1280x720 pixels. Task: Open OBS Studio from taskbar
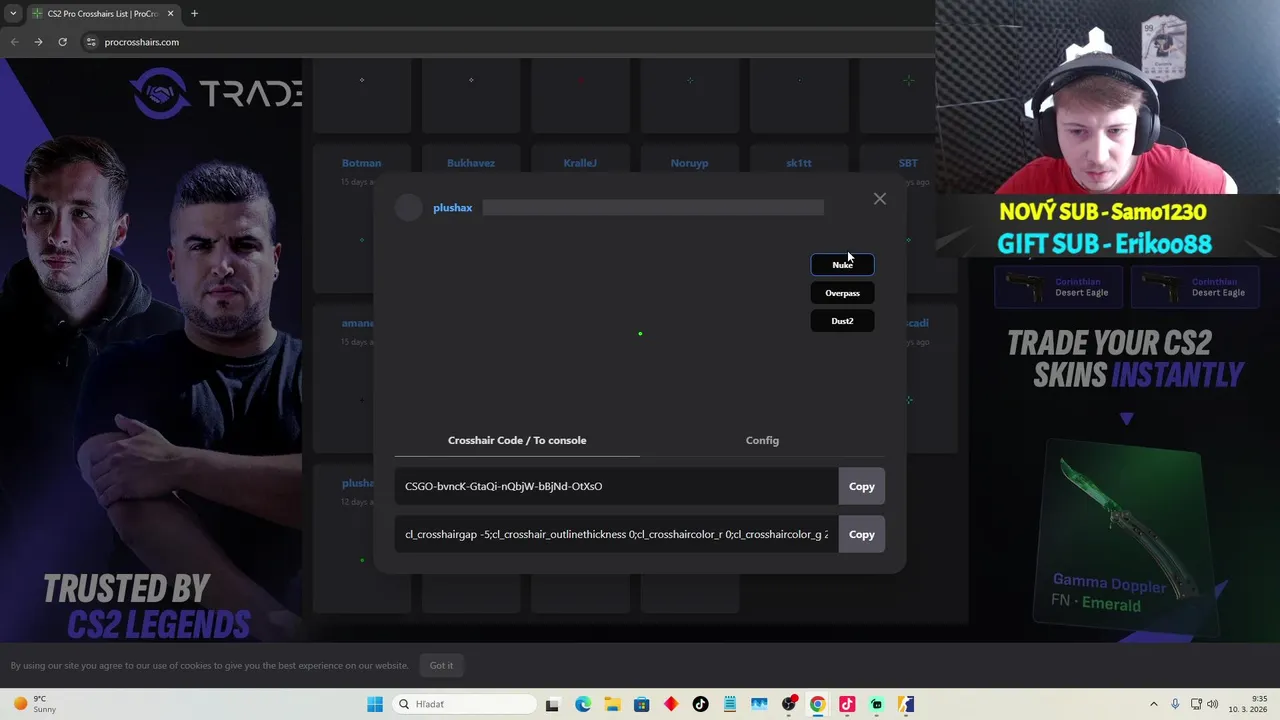pos(789,704)
